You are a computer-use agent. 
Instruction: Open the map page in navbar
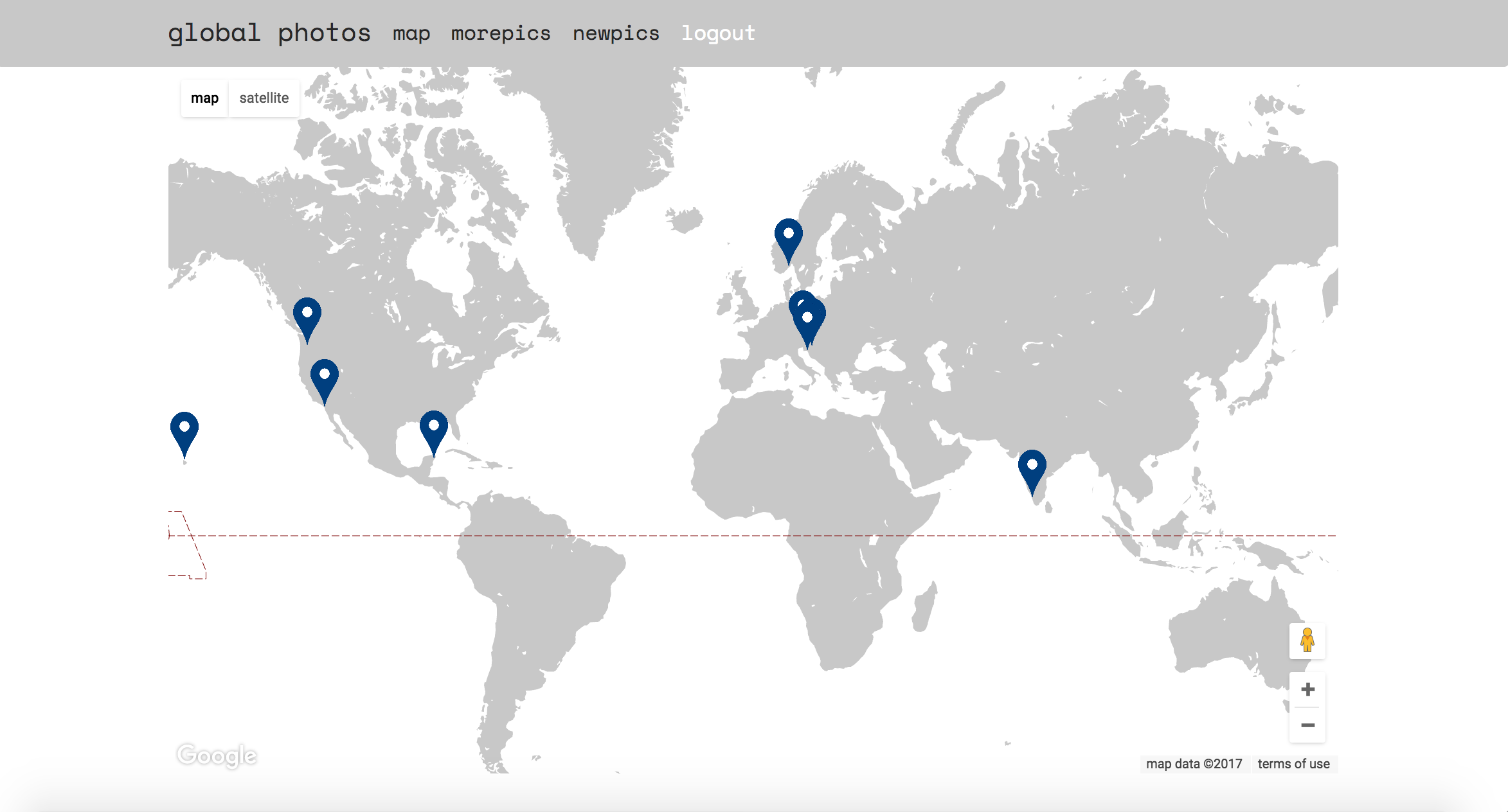click(x=411, y=33)
